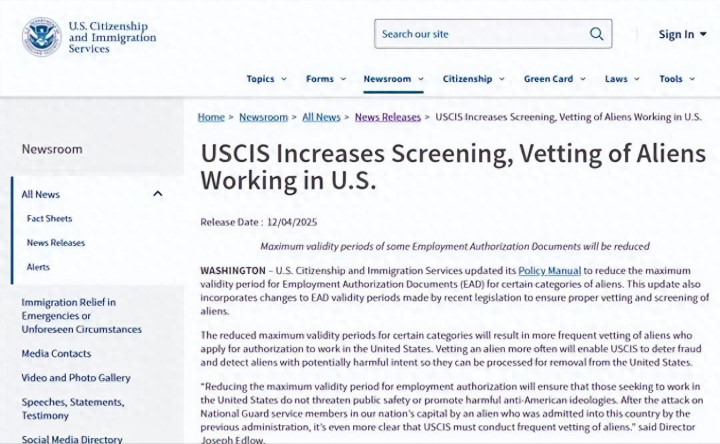Open the Citizenship navigation menu

click(x=473, y=79)
